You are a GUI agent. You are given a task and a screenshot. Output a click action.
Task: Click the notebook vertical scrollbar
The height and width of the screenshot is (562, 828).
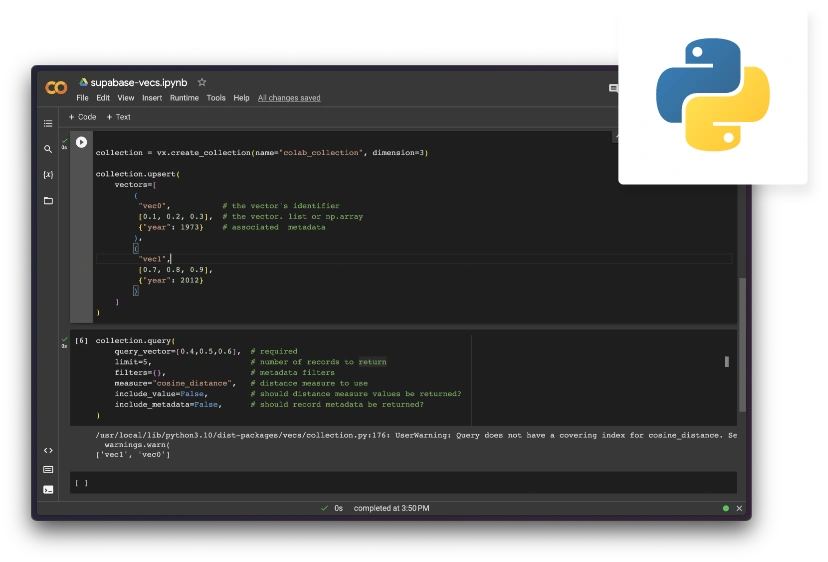pyautogui.click(x=742, y=344)
